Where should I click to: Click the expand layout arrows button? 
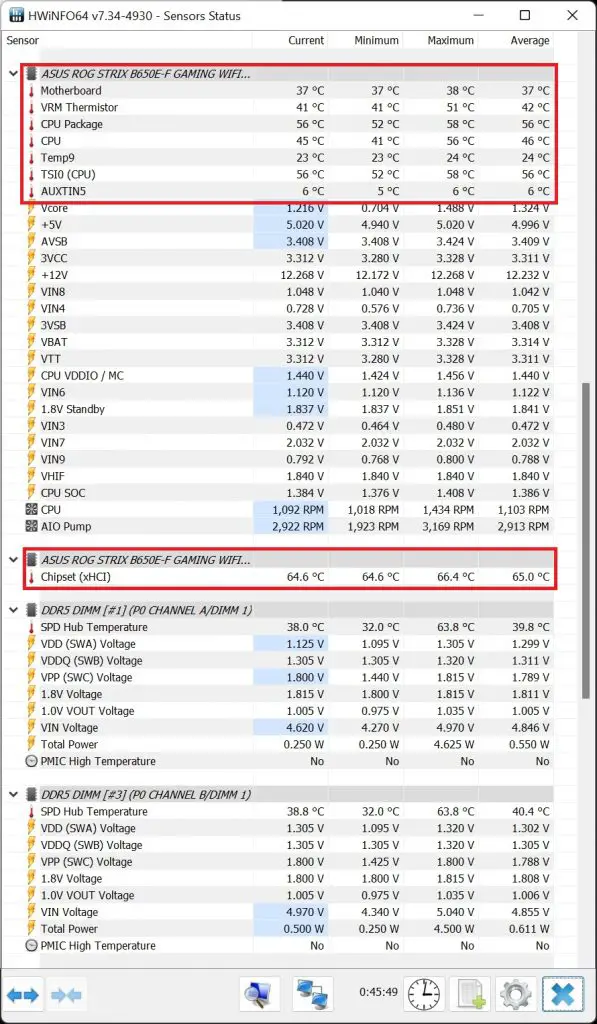(x=24, y=995)
